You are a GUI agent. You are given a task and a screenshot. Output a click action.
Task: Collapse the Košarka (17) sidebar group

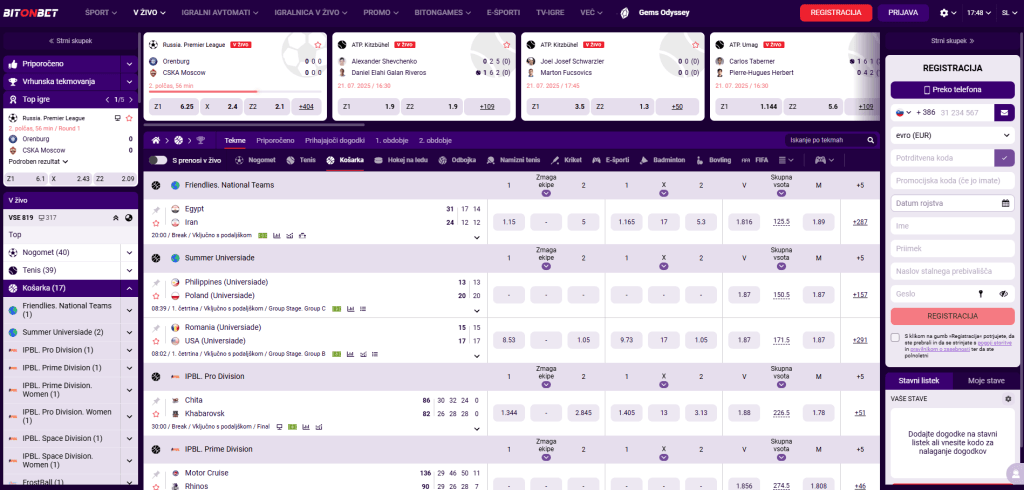129,288
